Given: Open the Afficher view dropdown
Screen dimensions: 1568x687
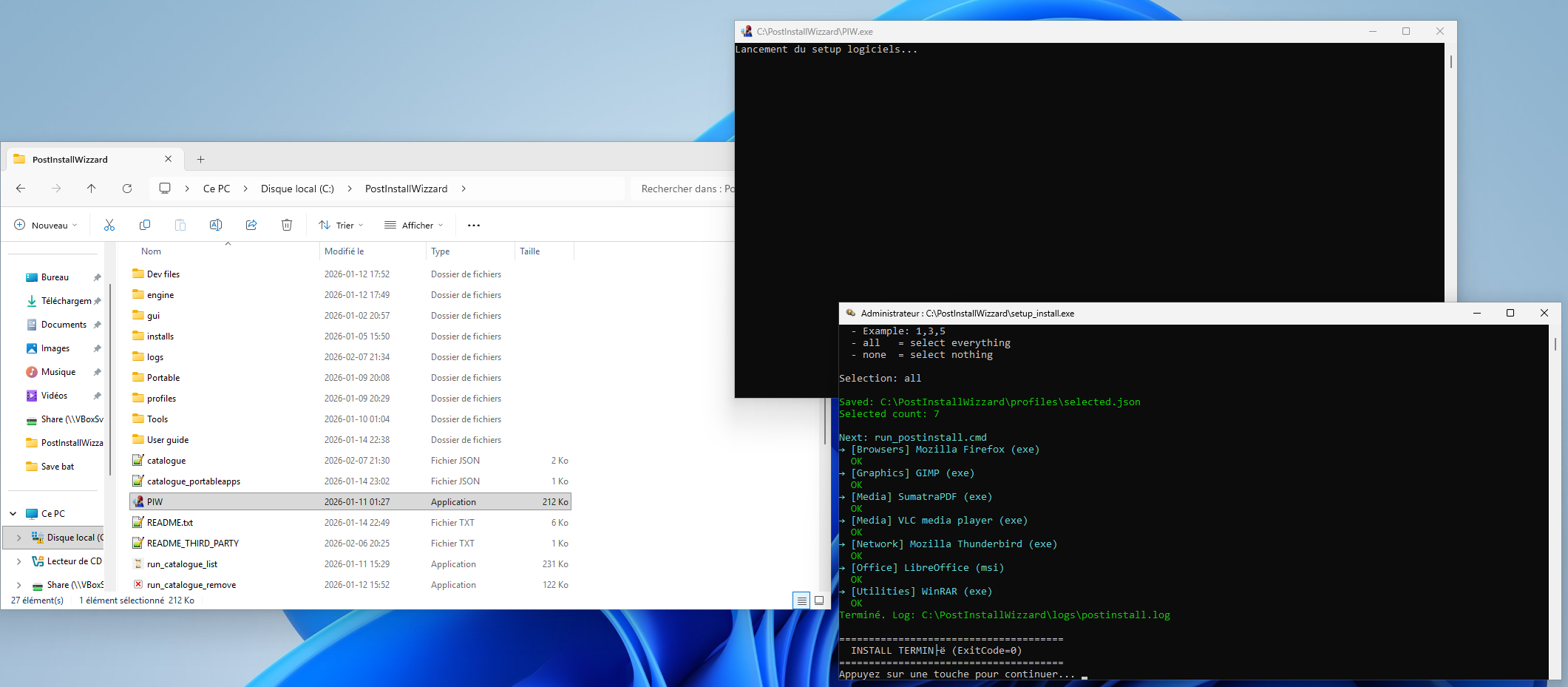Looking at the screenshot, I should click(414, 225).
